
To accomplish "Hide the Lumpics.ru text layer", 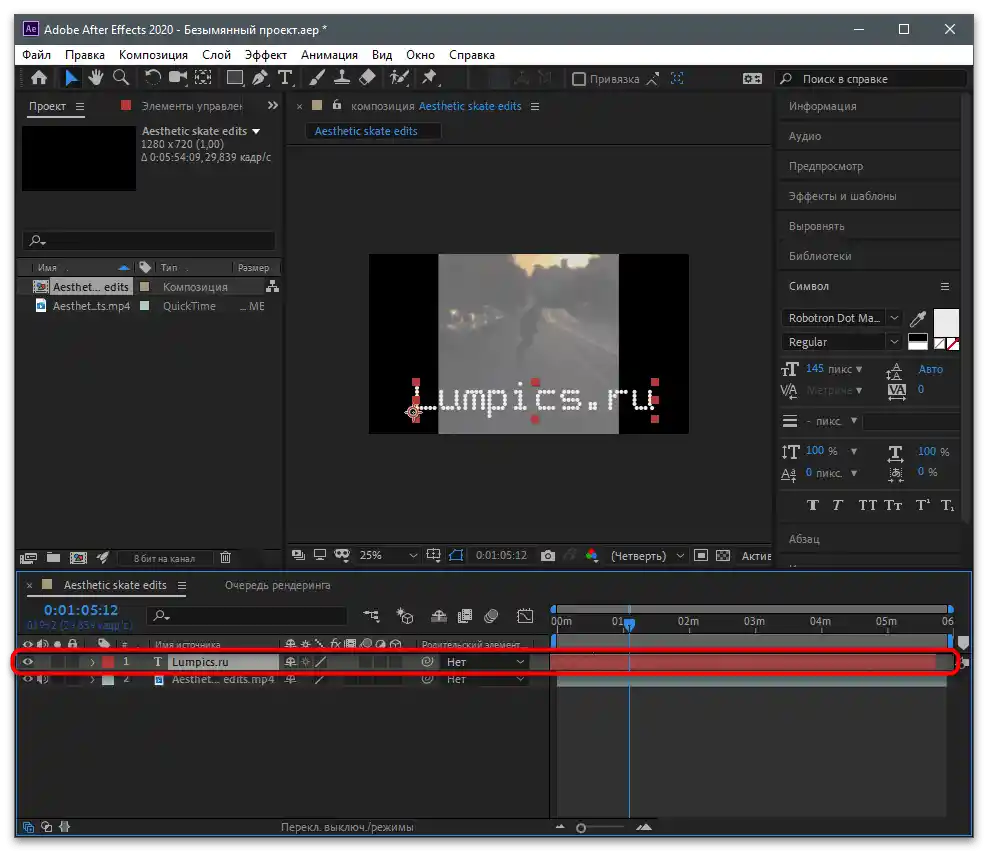I will pyautogui.click(x=28, y=662).
